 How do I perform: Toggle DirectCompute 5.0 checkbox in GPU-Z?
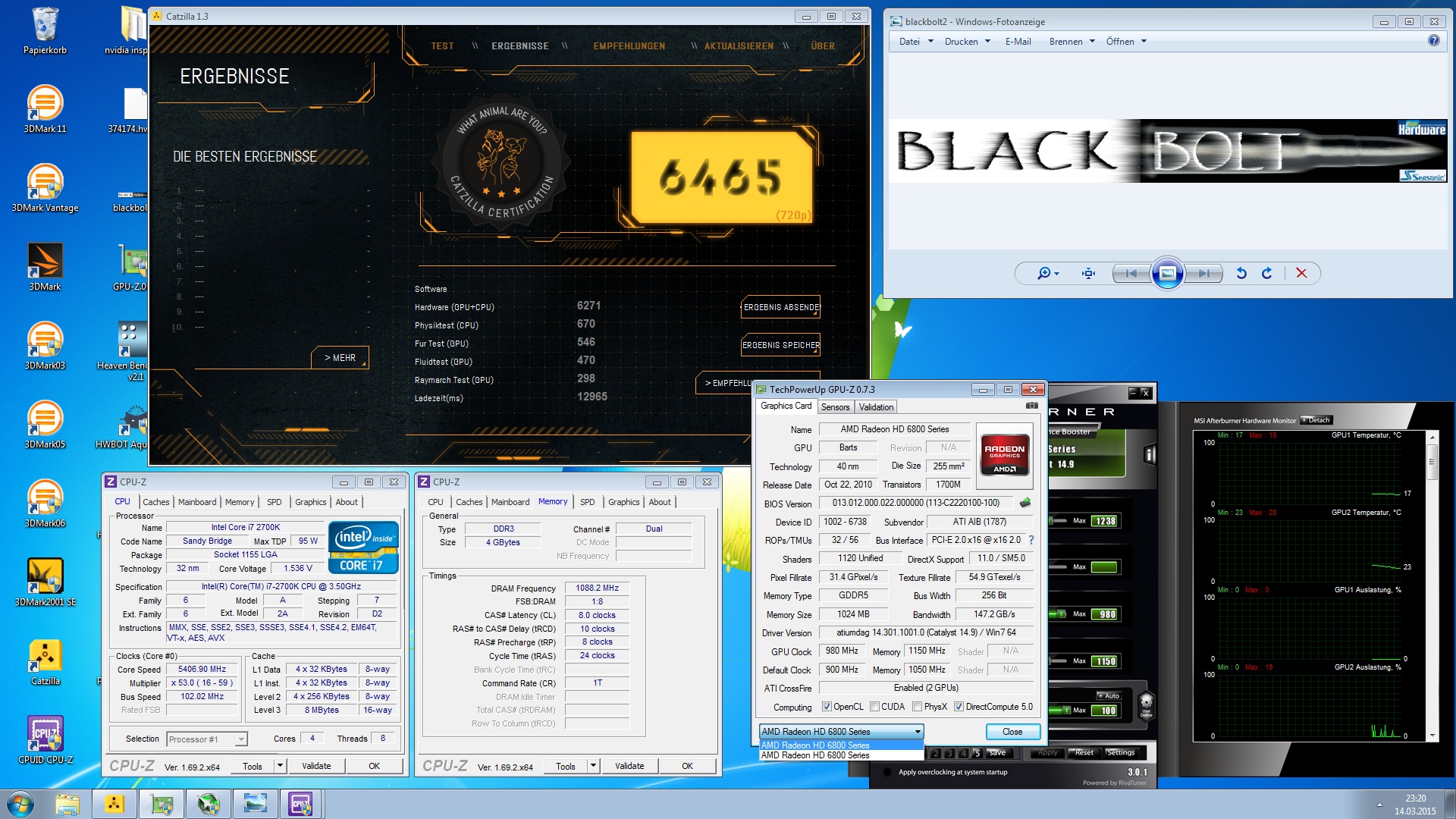point(959,707)
